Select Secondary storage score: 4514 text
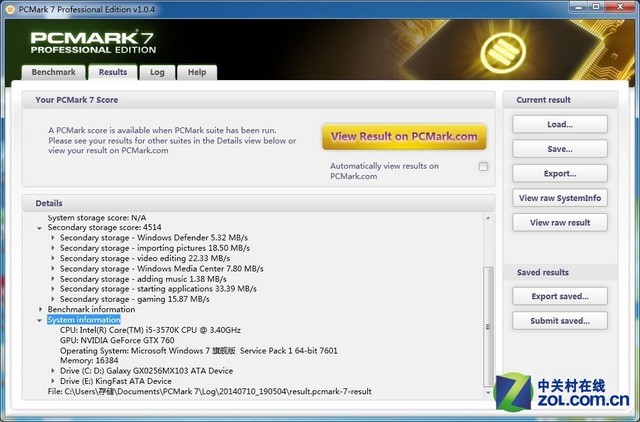 [x=104, y=227]
